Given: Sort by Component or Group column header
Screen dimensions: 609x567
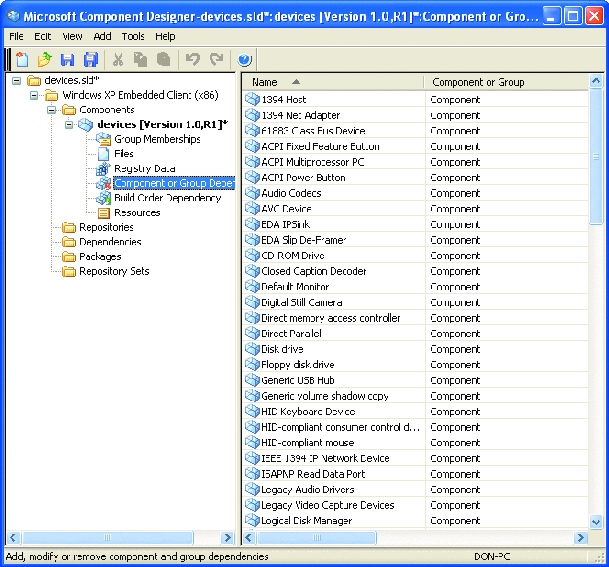Looking at the screenshot, I should [x=506, y=82].
